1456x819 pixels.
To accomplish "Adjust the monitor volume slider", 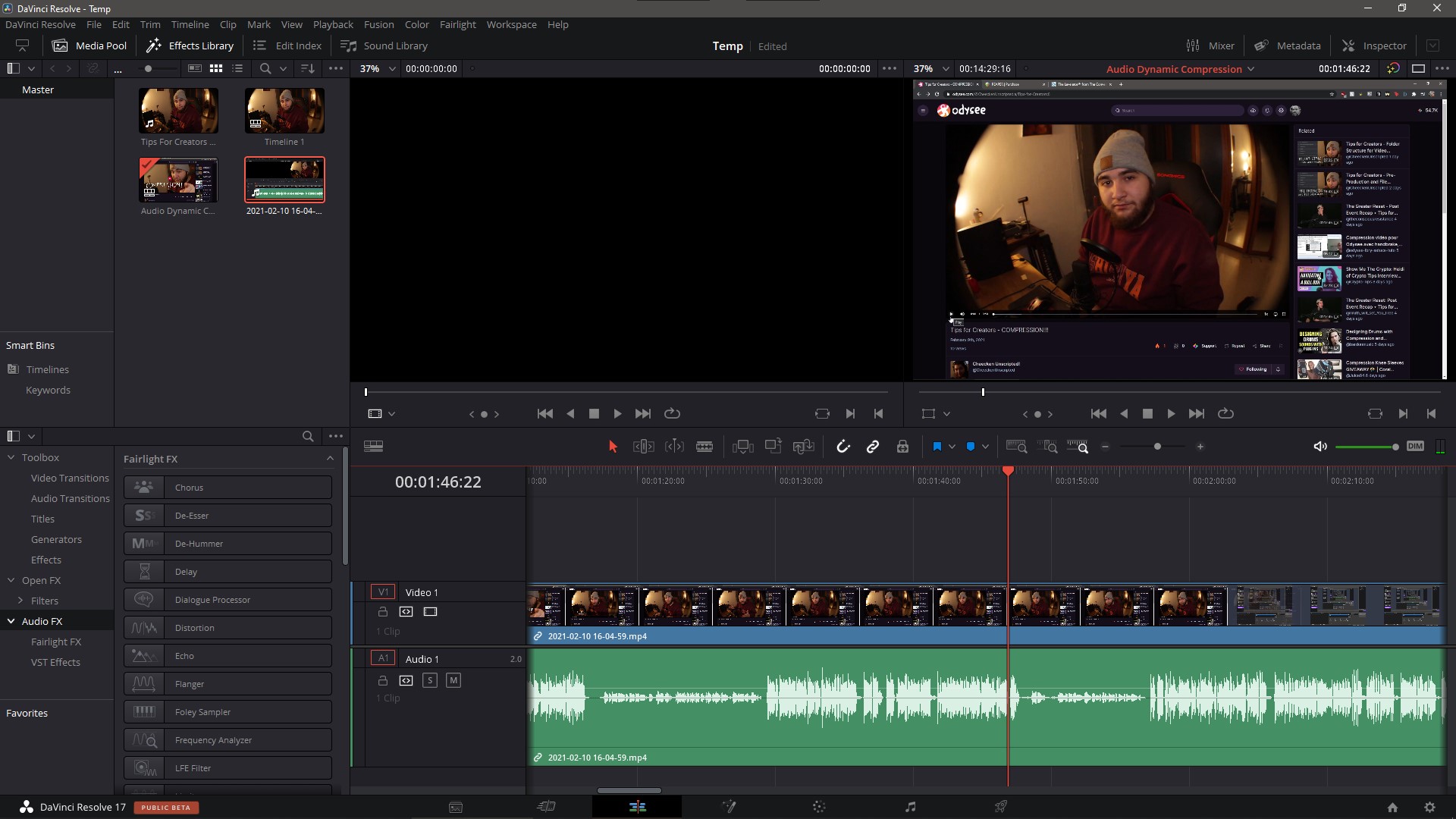I will [1395, 447].
